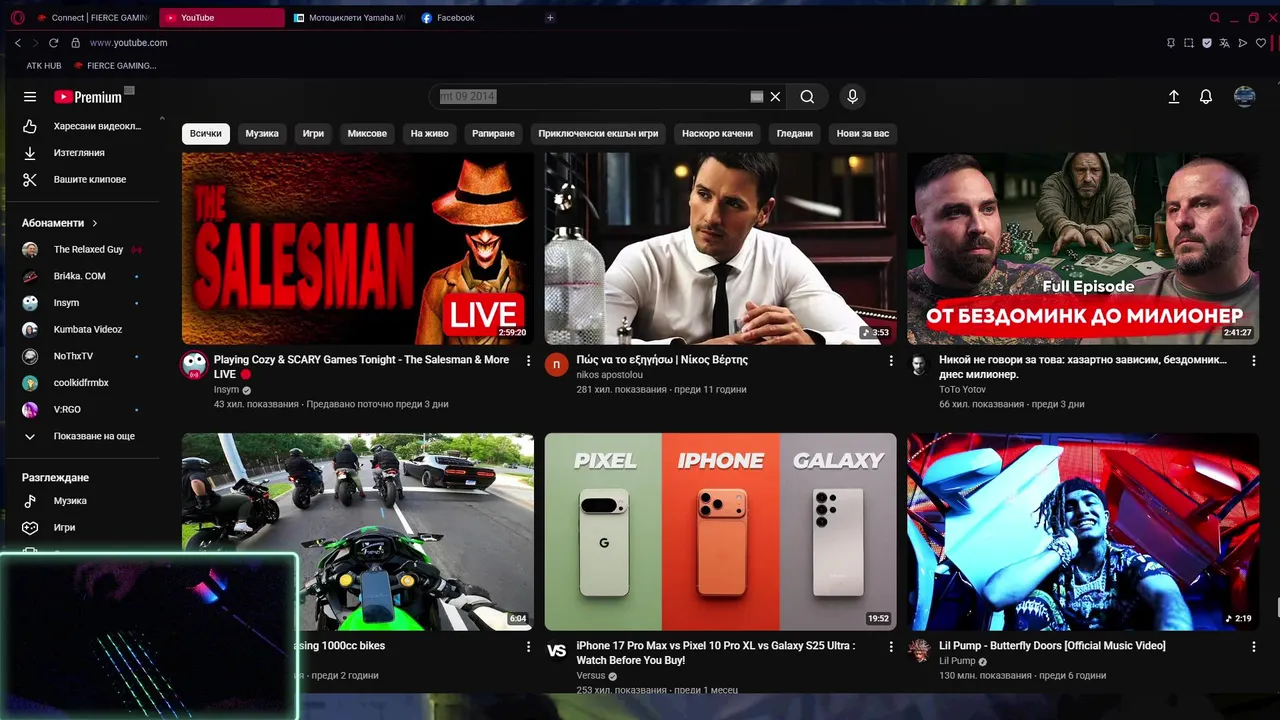
Task: Go back using the browser back arrow
Action: (x=18, y=43)
